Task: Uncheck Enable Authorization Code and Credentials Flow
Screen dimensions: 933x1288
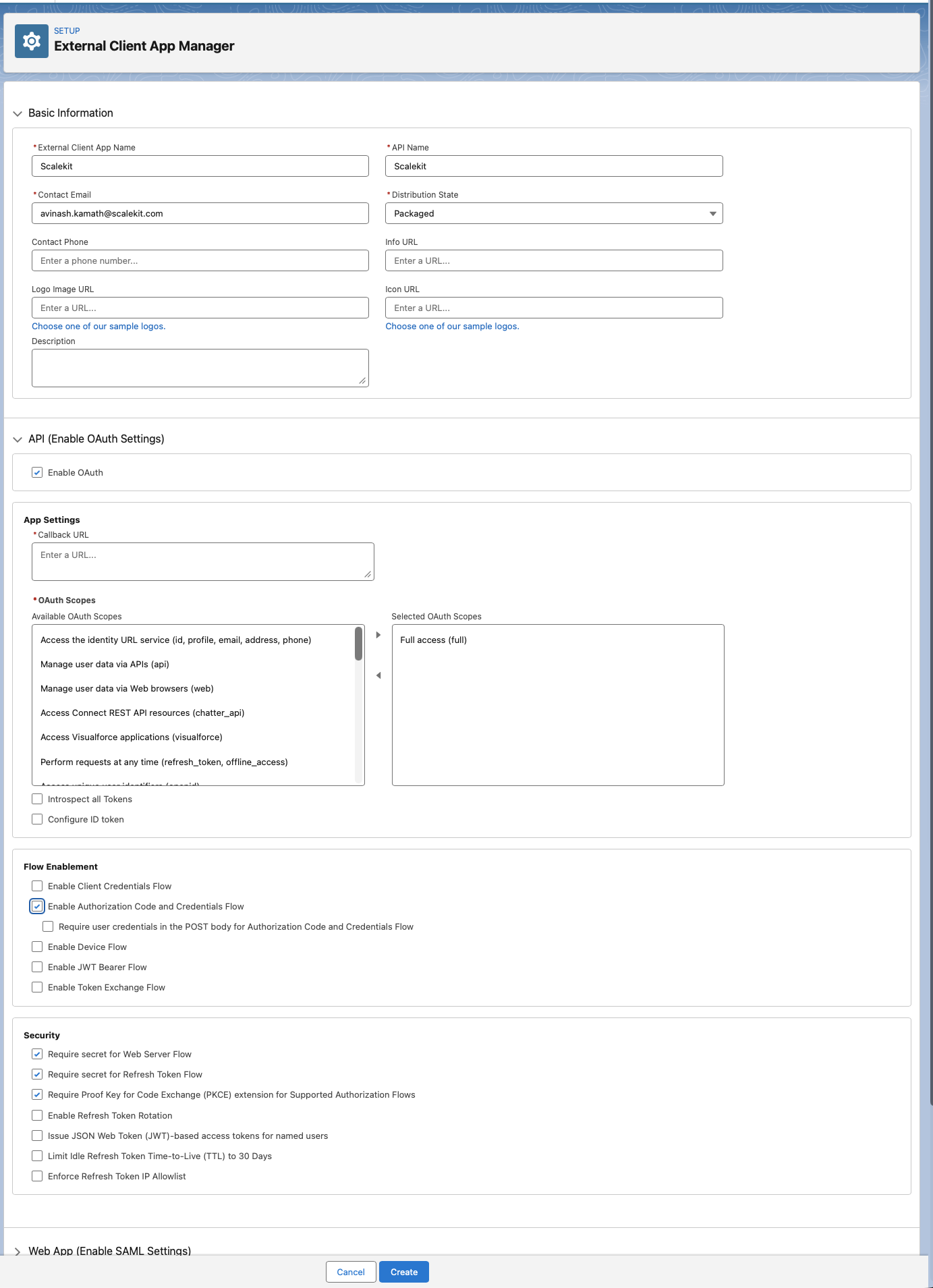Action: pyautogui.click(x=37, y=906)
